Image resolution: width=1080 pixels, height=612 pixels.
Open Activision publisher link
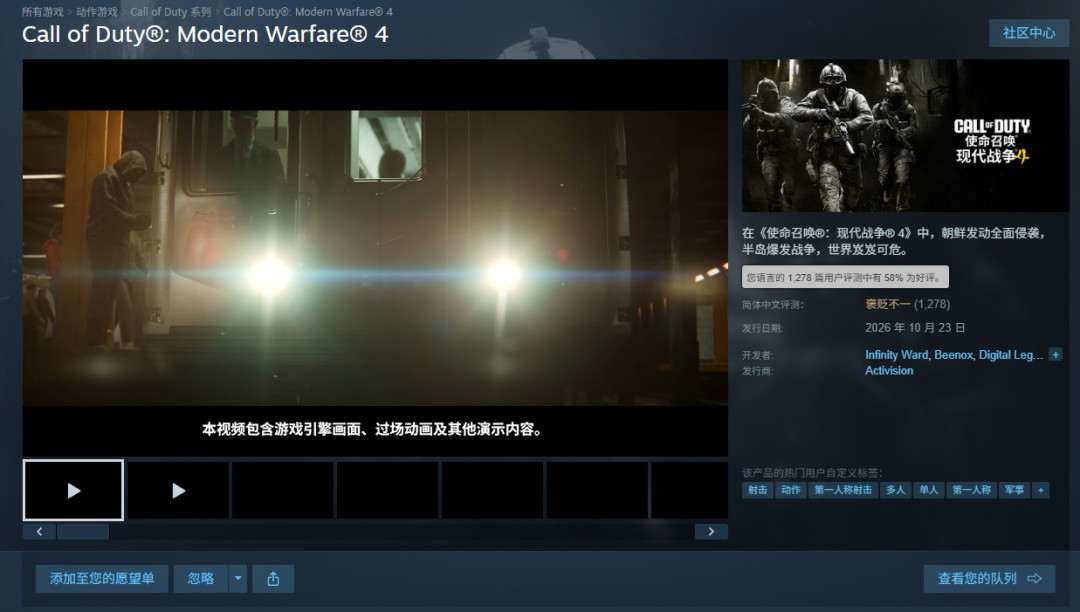point(889,370)
